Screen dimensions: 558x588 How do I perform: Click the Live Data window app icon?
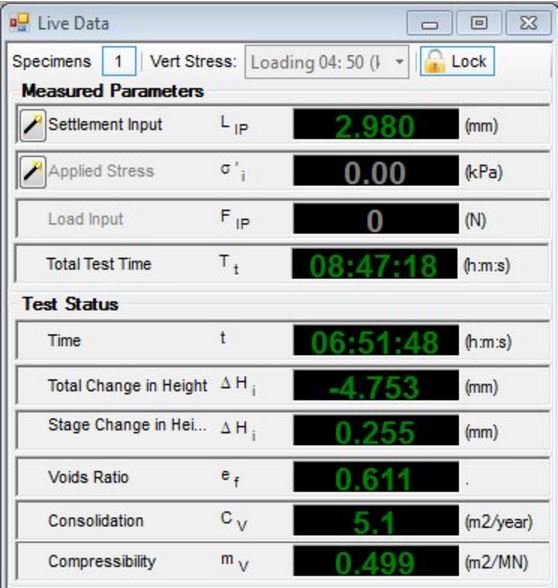[20, 23]
